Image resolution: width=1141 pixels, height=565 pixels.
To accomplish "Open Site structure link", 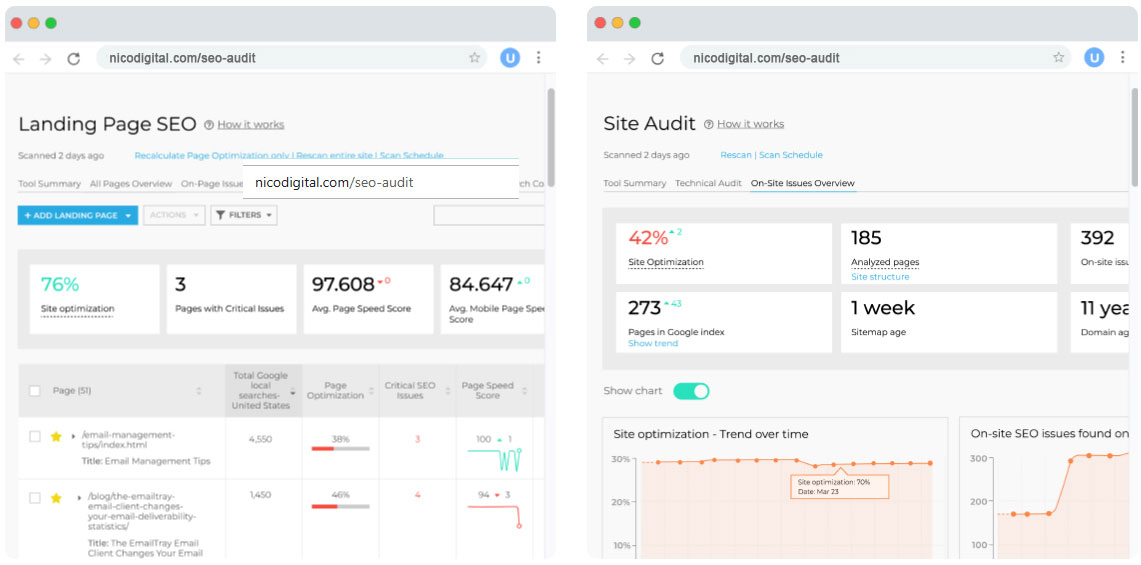I will click(880, 277).
